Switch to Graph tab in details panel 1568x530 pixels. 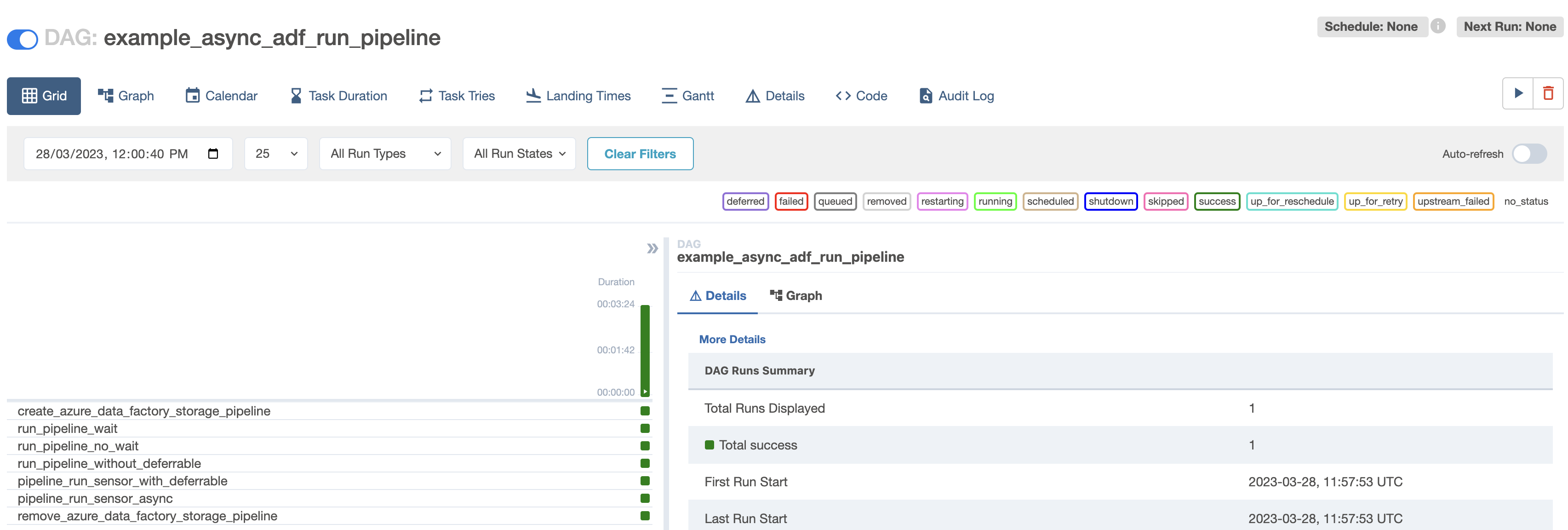[x=795, y=295]
